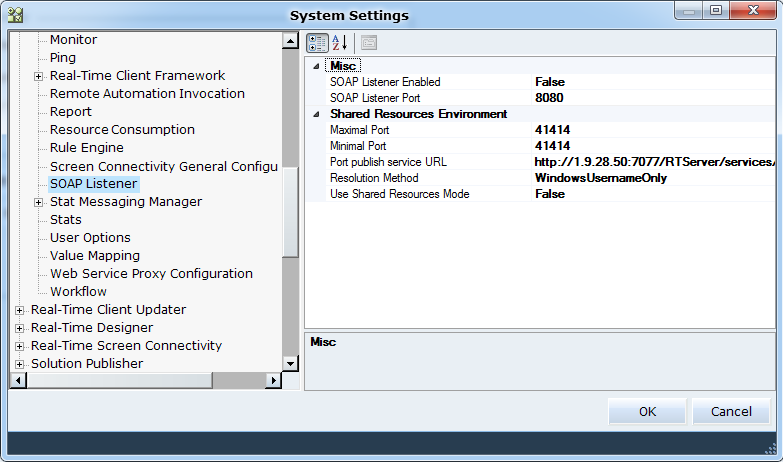The width and height of the screenshot is (783, 462).
Task: Expand the Solution Publisher node
Action: (20, 364)
